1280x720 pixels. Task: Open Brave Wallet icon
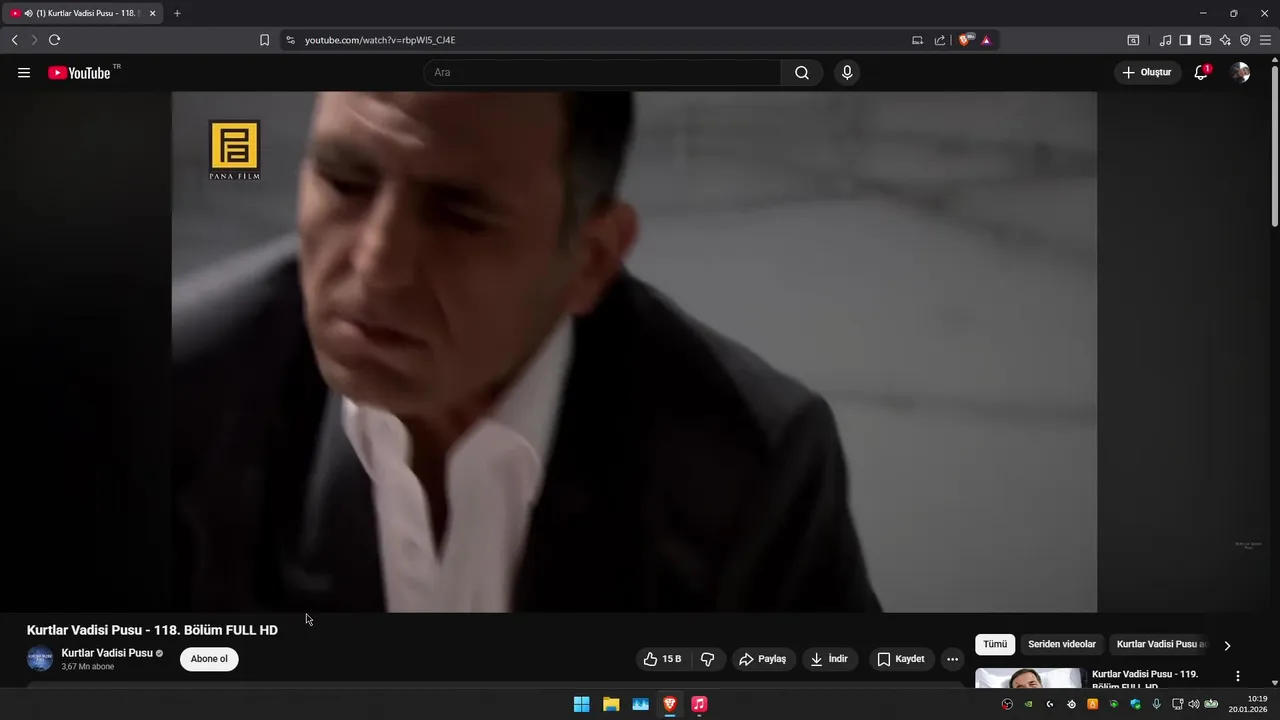(1205, 40)
